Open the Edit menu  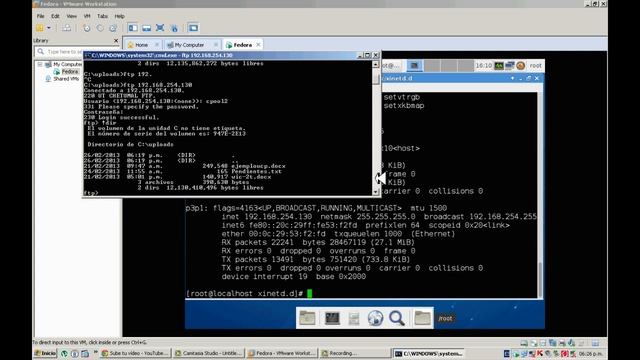point(55,16)
